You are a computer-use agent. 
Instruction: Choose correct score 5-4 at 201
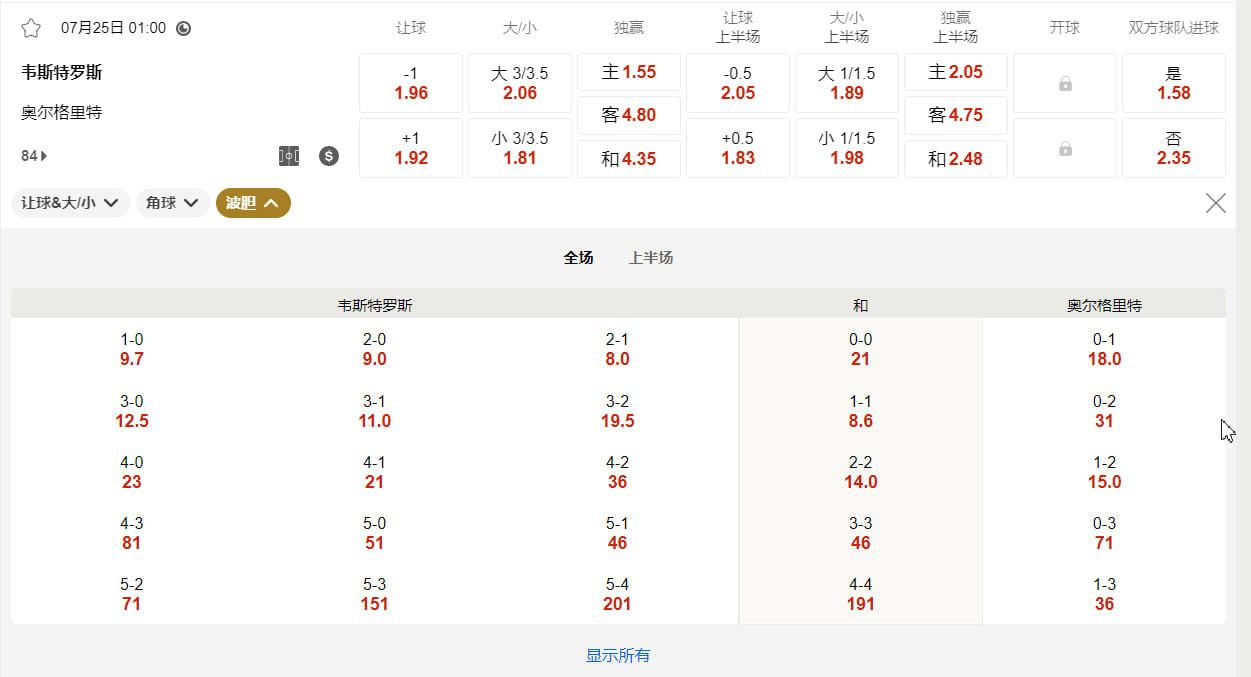[618, 594]
